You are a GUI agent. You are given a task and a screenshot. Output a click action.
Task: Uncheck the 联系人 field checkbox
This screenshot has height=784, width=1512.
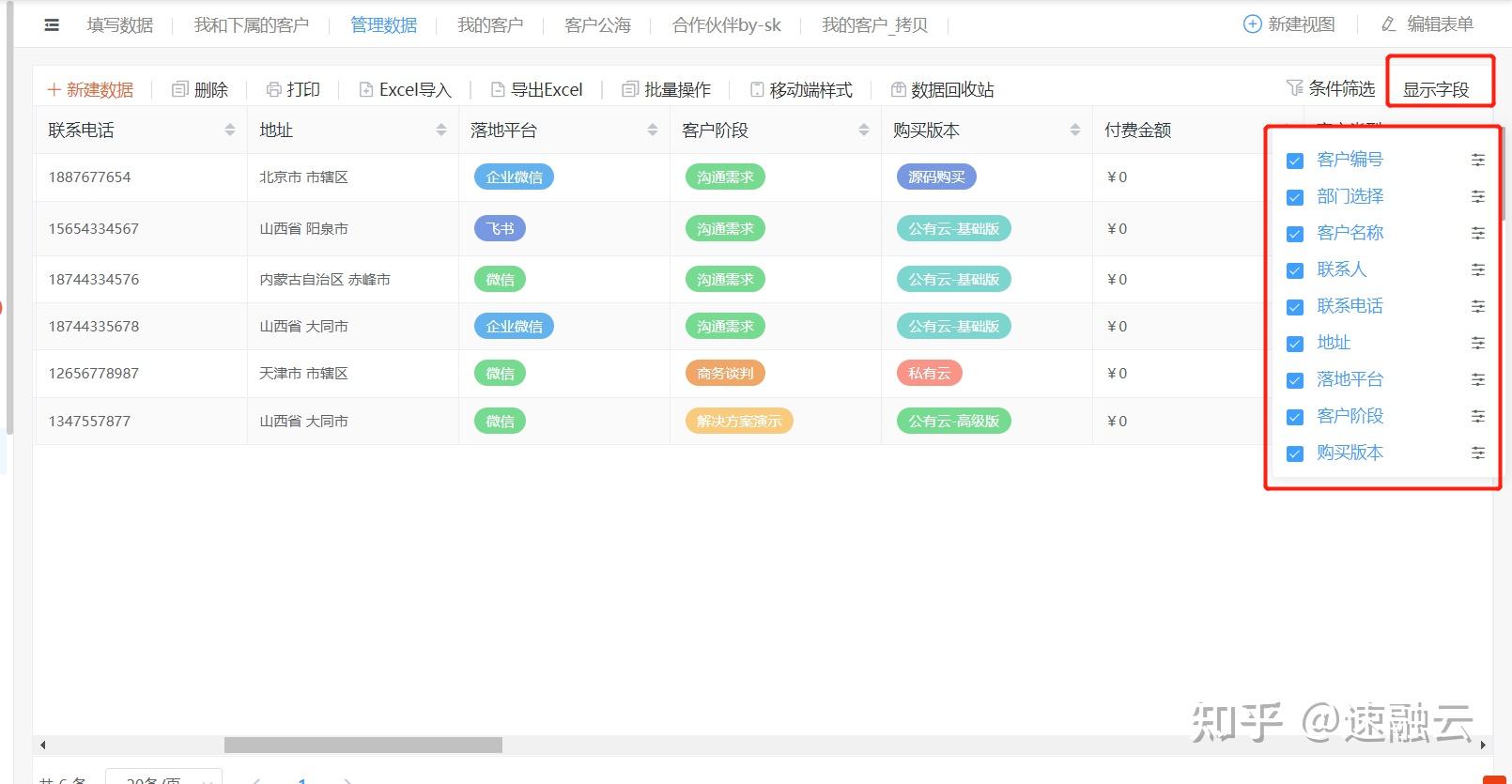1295,270
